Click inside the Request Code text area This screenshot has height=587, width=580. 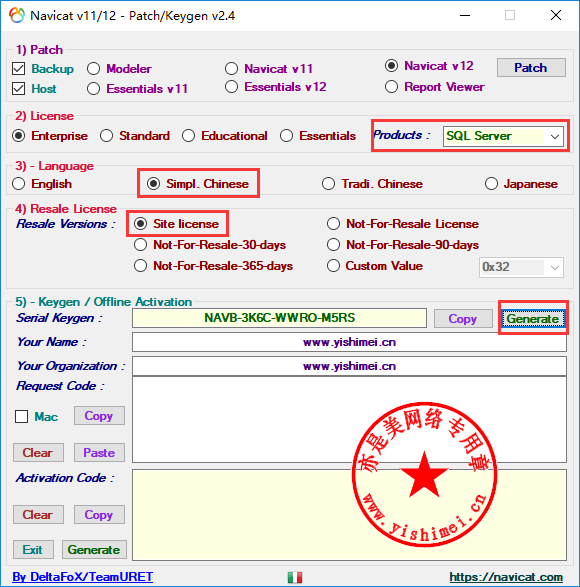[x=349, y=420]
